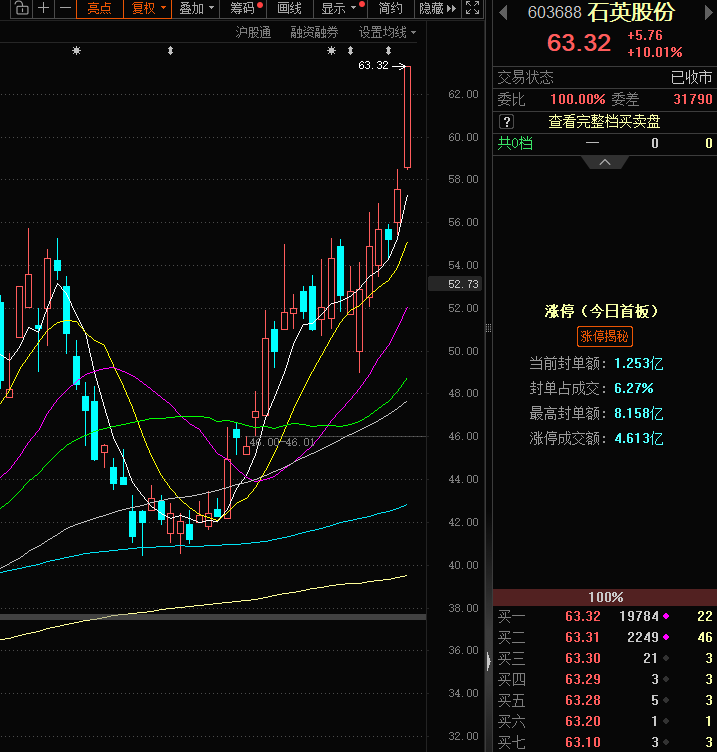Viewport: 717px width, 752px height.
Task: Zoom out chart with minus icon
Action: coord(66,8)
